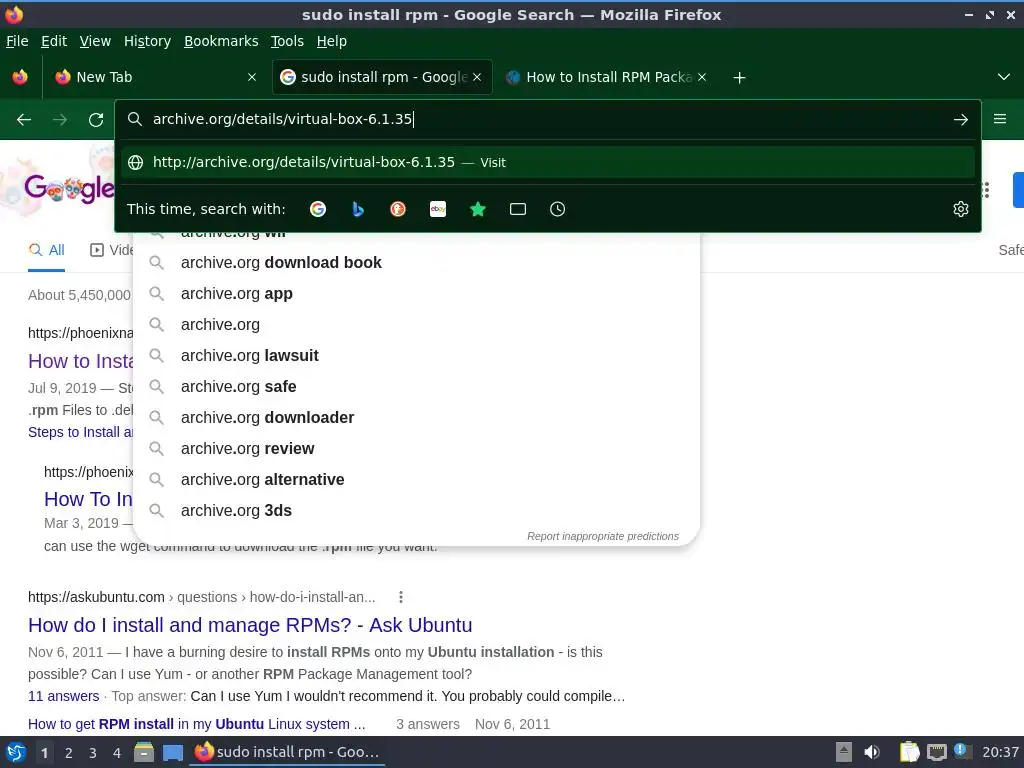Screen dimensions: 1024x768
Task: Choose suggestion archive.org alternative
Action: (417, 479)
